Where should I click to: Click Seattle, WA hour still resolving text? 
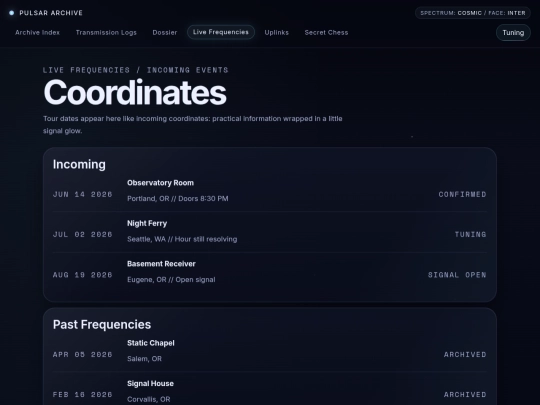click(182, 239)
